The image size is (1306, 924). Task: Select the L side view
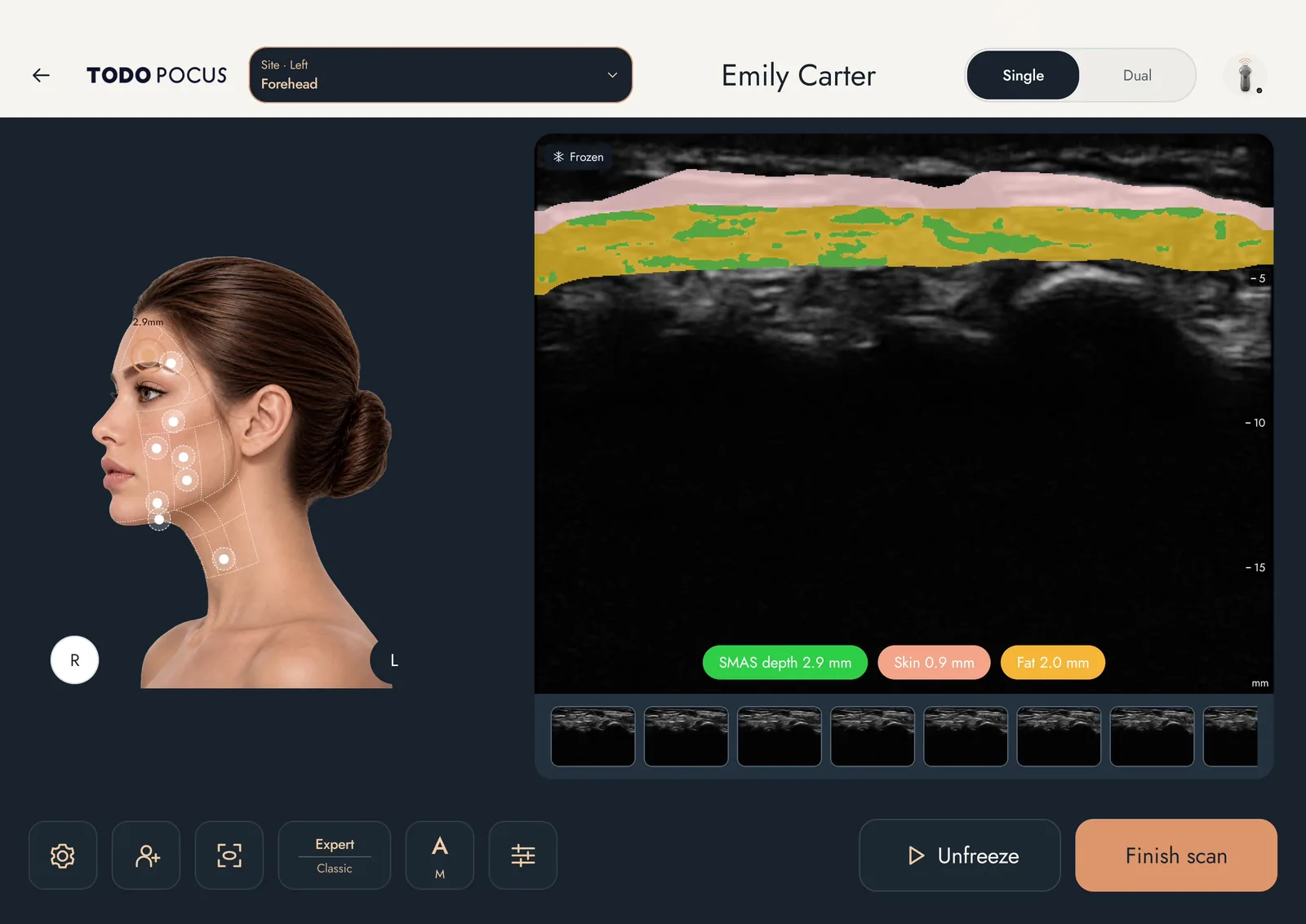tap(393, 660)
